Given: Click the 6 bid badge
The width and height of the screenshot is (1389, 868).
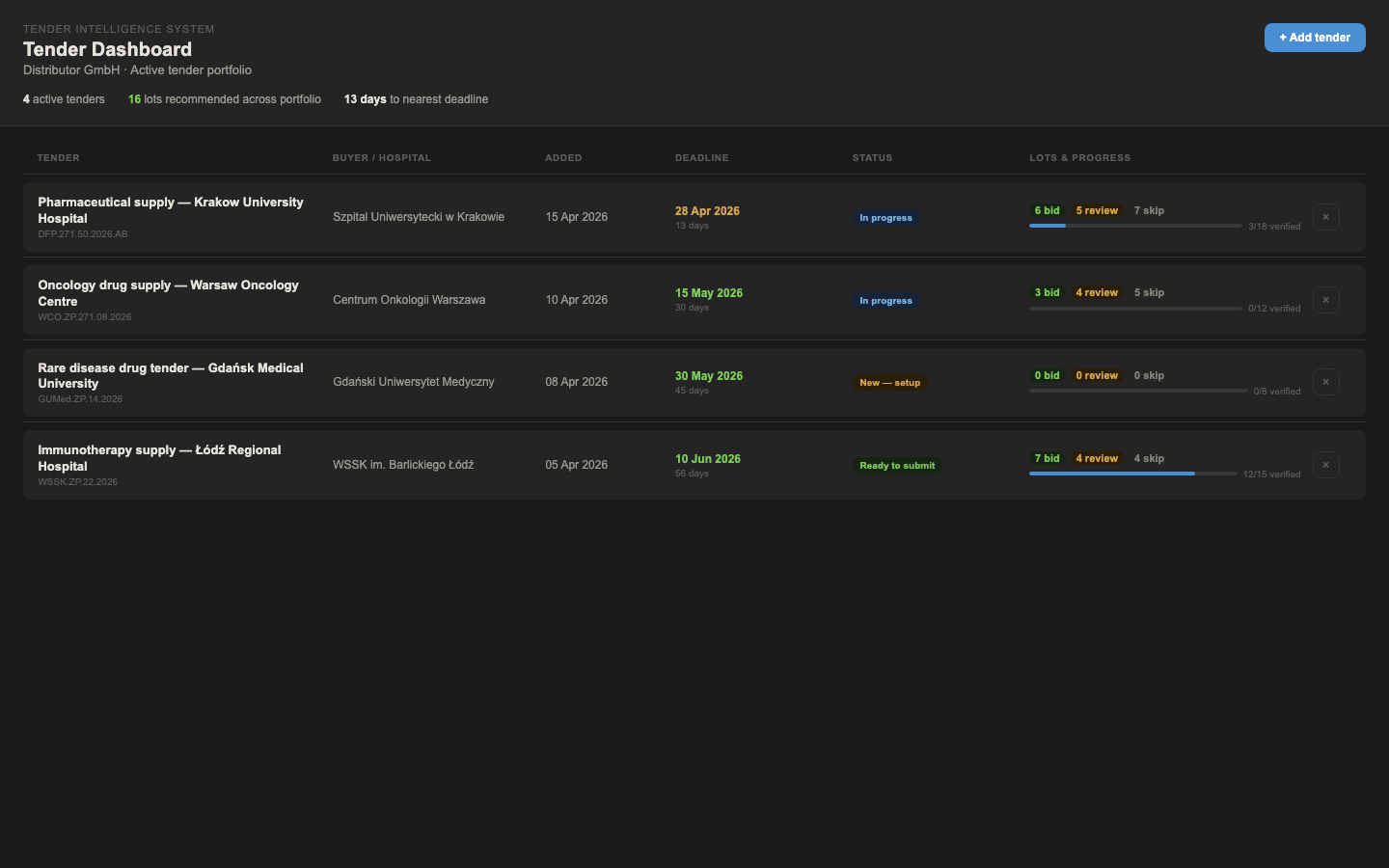Looking at the screenshot, I should coord(1048,210).
